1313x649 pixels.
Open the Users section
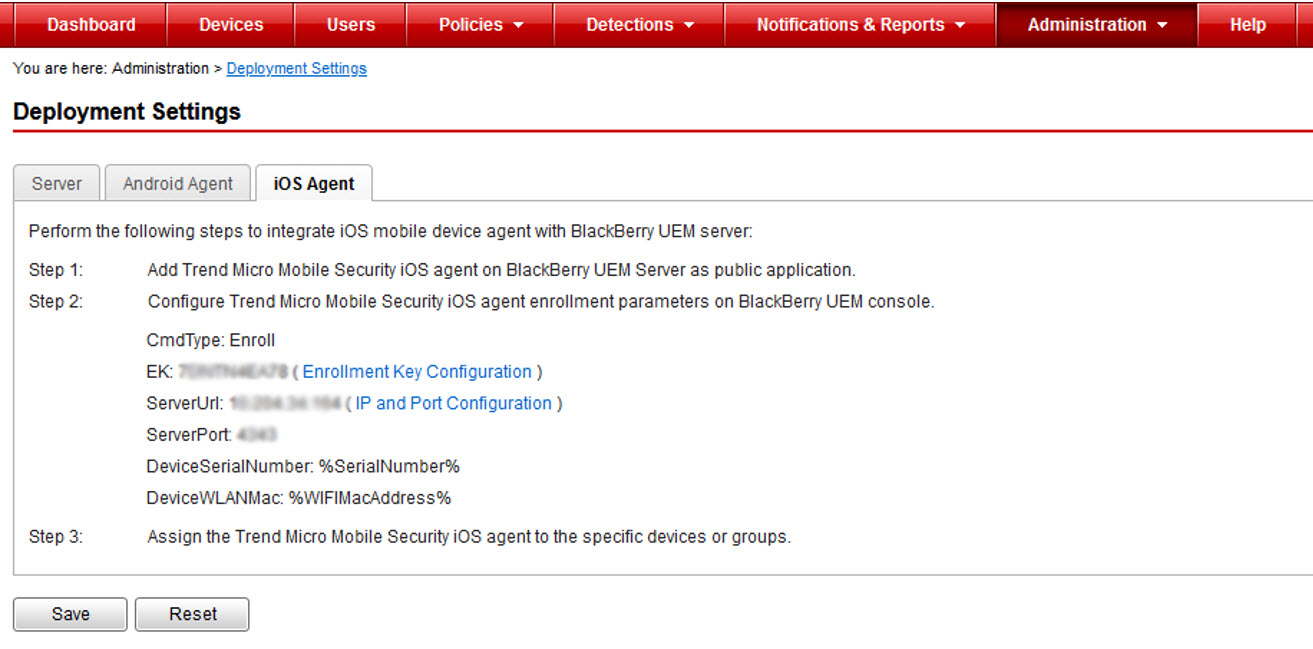coord(351,25)
